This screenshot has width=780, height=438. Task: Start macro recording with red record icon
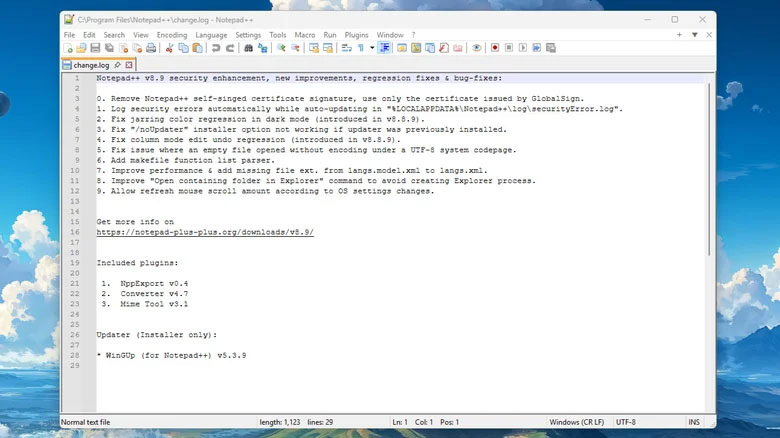(x=495, y=48)
